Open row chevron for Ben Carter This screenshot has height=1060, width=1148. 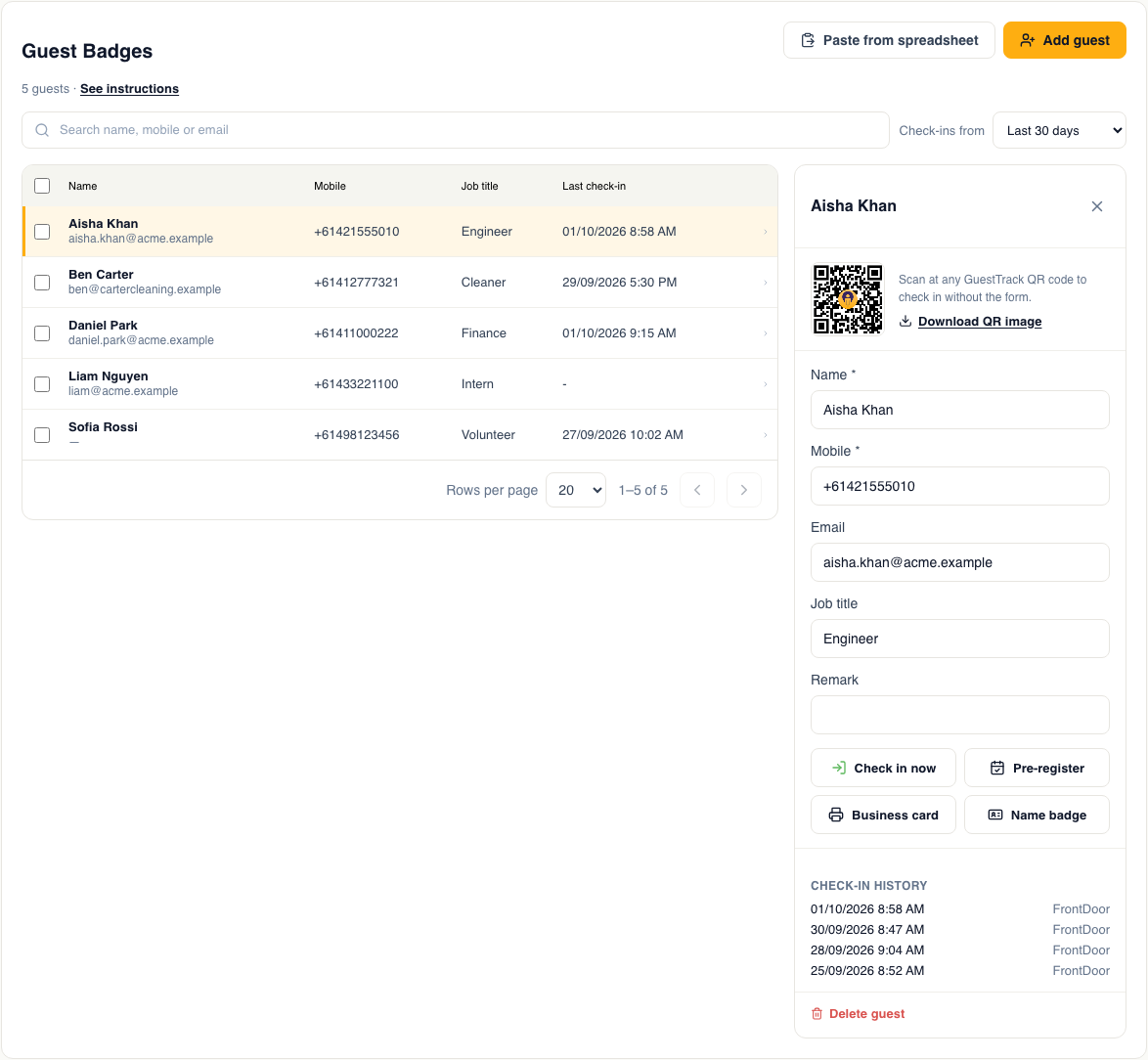point(765,283)
